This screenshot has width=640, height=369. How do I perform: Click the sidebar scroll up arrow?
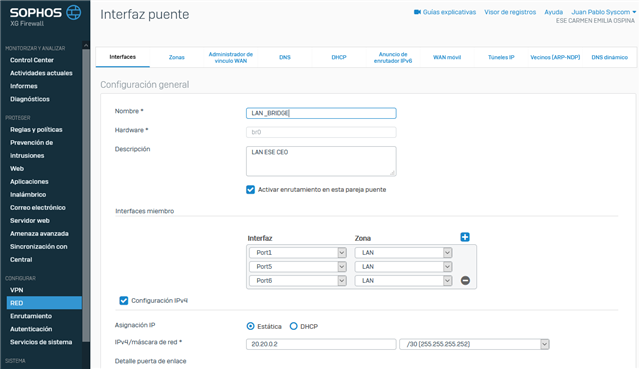pyautogui.click(x=86, y=45)
